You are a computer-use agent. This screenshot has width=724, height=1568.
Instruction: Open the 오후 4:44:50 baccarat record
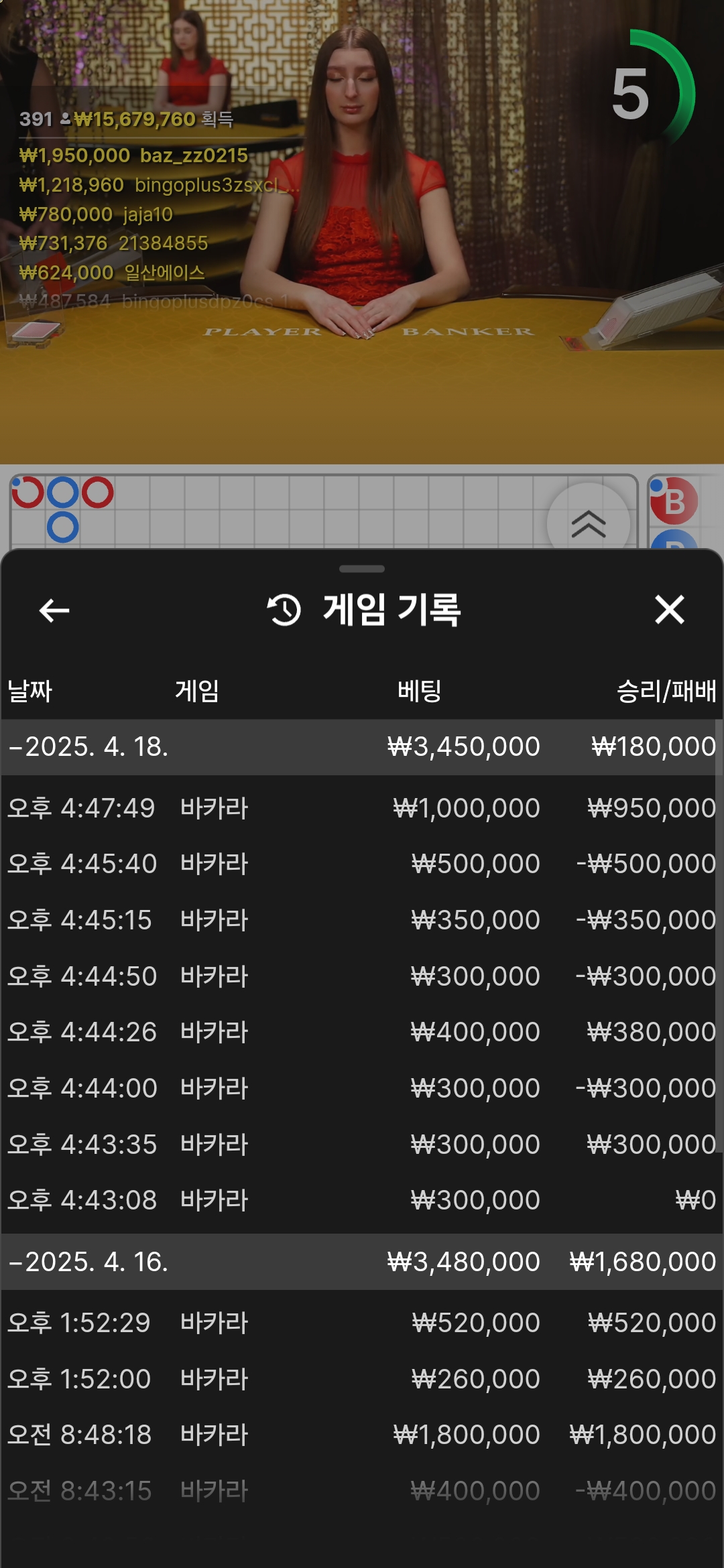click(362, 976)
